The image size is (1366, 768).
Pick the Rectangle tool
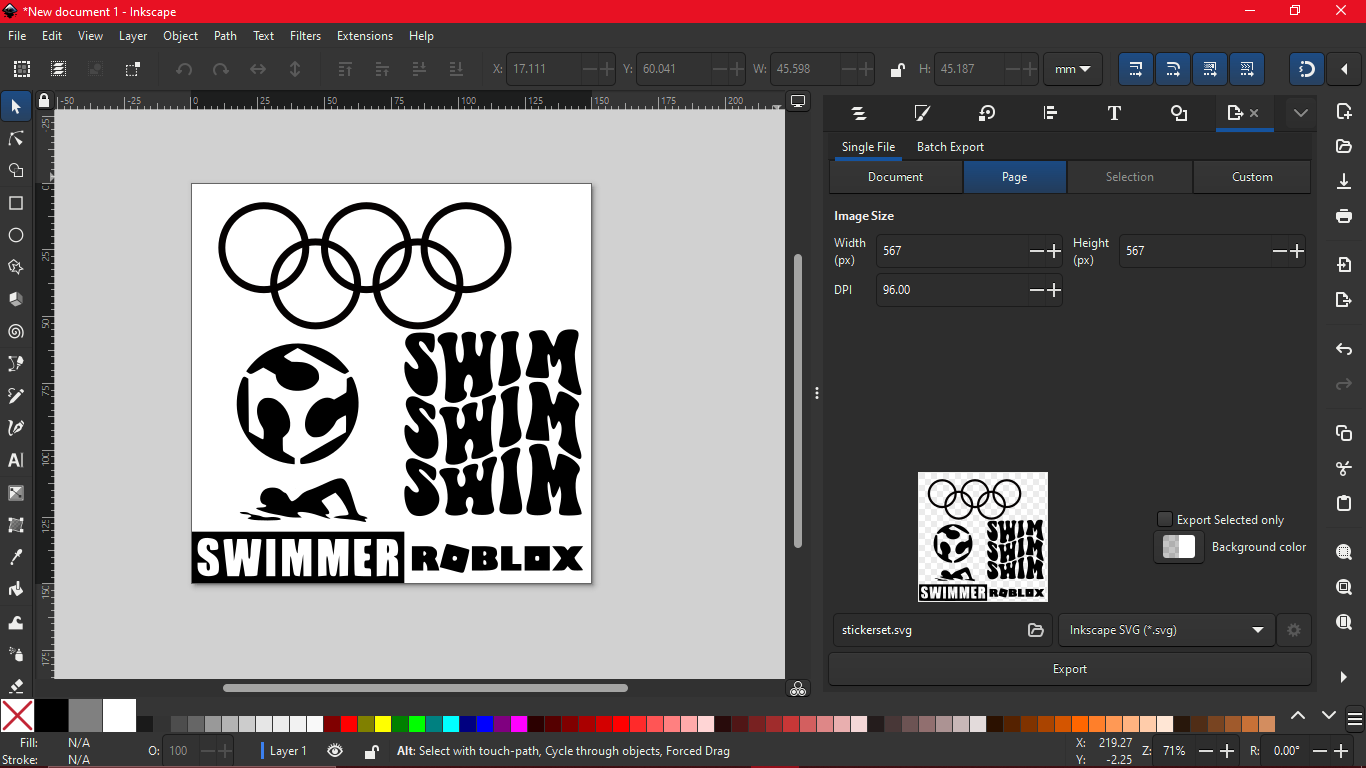pyautogui.click(x=16, y=203)
